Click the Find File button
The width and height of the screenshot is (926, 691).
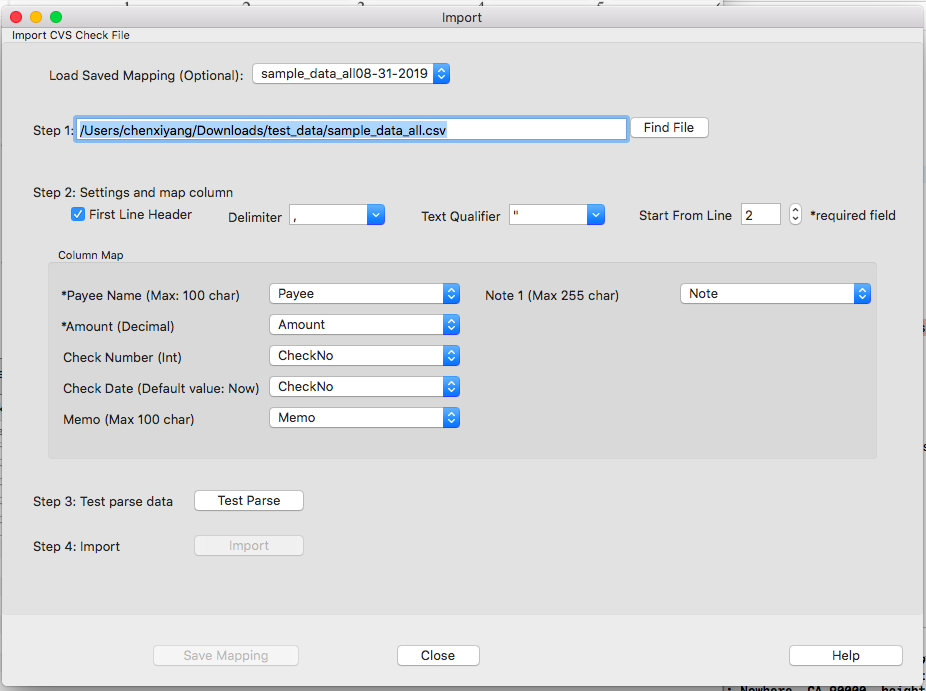pos(669,128)
